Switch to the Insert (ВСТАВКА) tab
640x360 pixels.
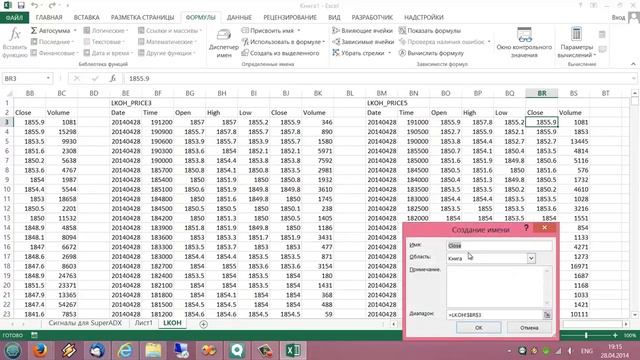pos(87,18)
